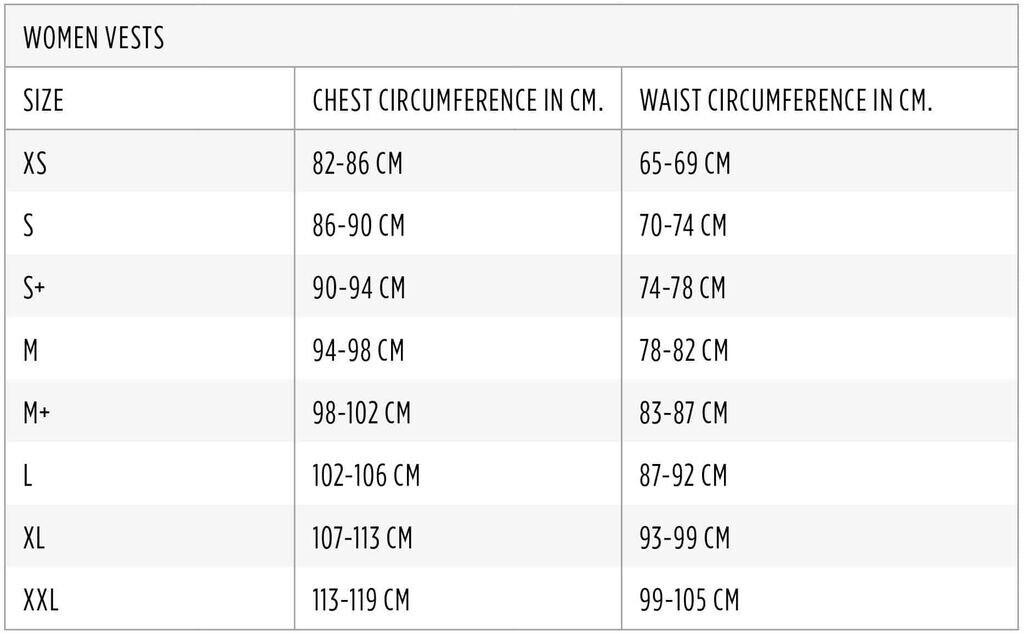Click the WOMEN VESTS table title
Viewport: 1024px width, 634px height.
[93, 39]
